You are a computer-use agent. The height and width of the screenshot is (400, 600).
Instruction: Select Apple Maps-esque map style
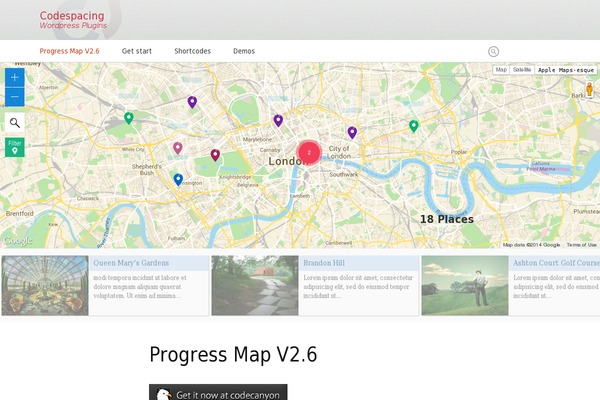point(566,70)
